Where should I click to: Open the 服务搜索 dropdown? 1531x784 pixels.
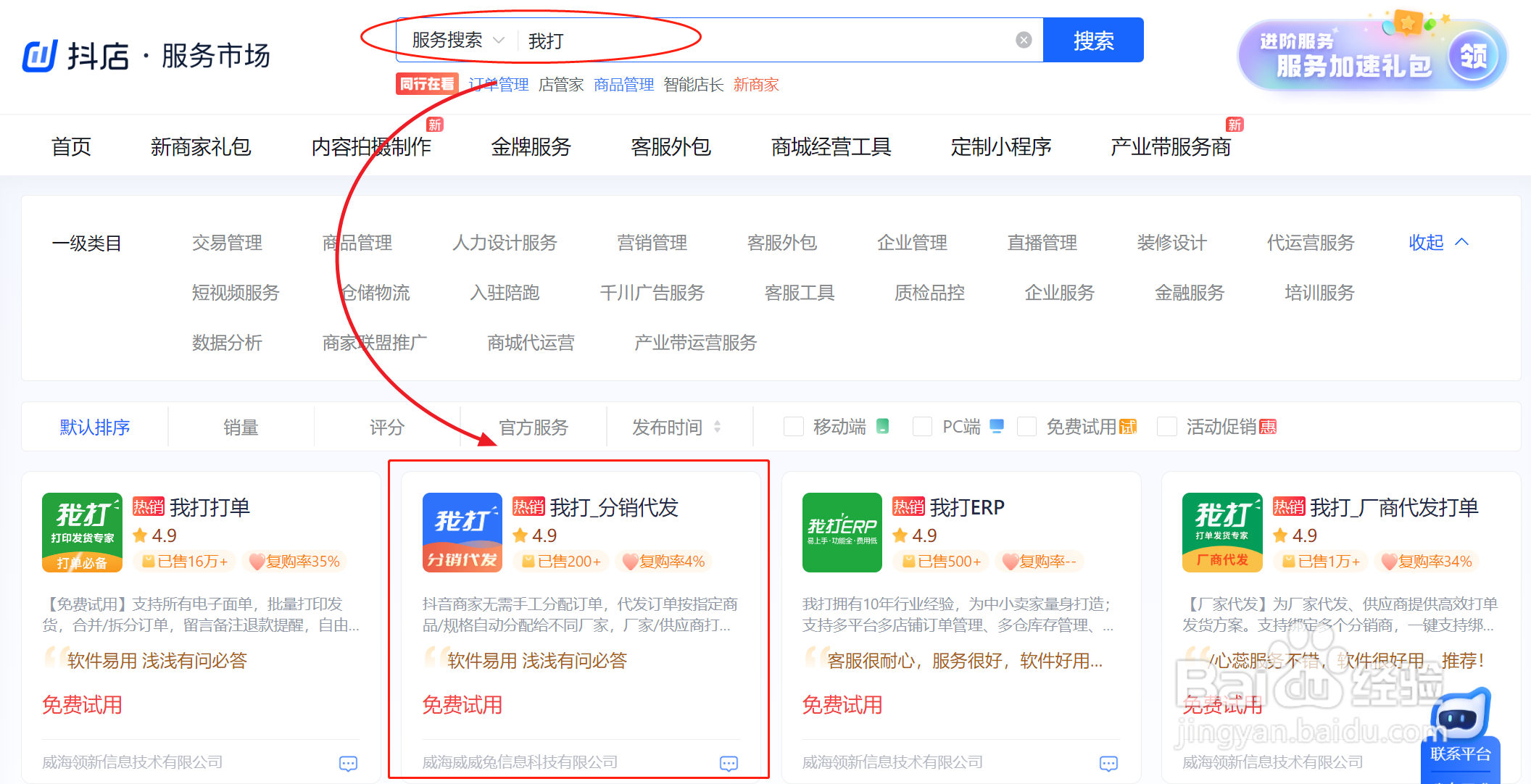point(458,40)
